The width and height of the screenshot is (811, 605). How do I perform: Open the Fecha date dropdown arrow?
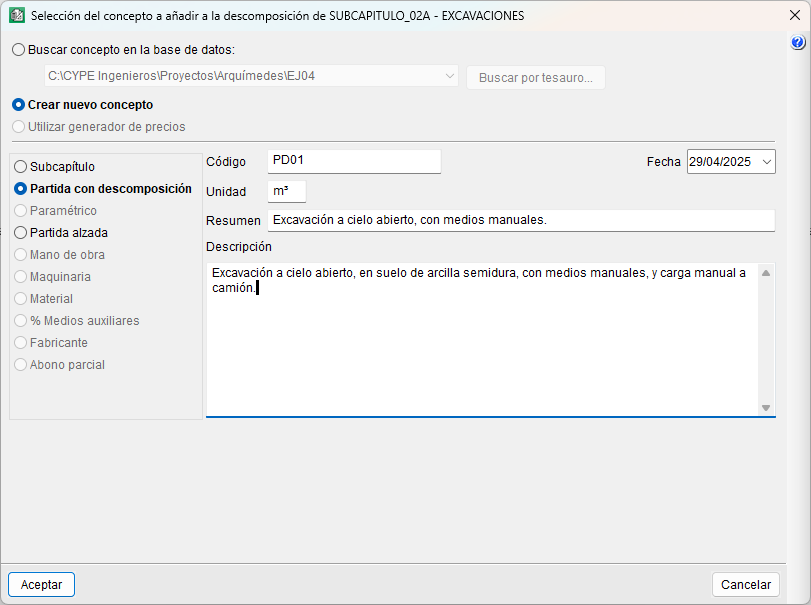point(766,162)
